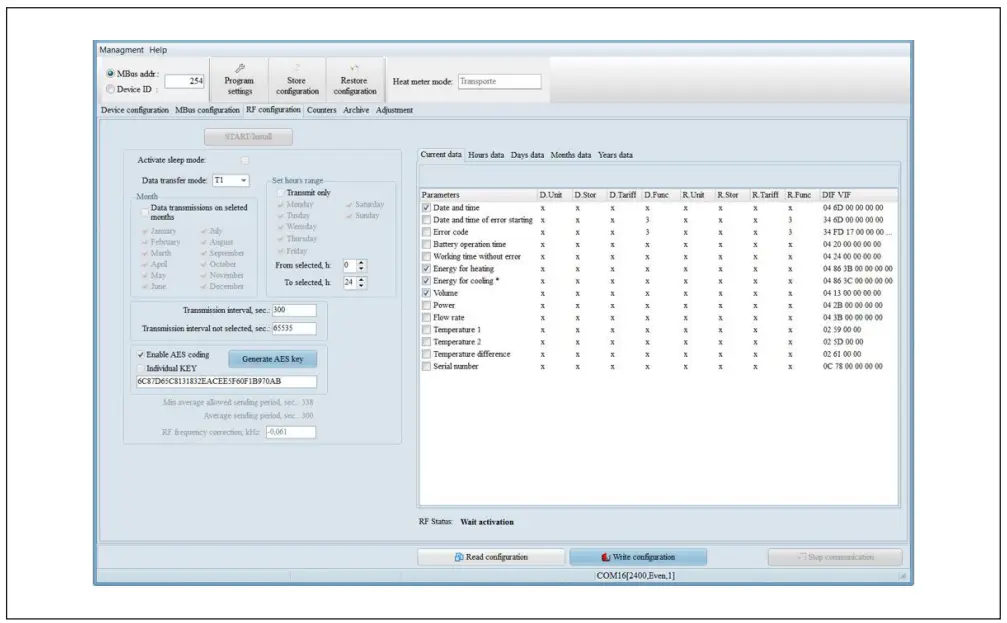Enable the Error code parameter checkbox
The image size is (1007, 623).
tap(426, 232)
